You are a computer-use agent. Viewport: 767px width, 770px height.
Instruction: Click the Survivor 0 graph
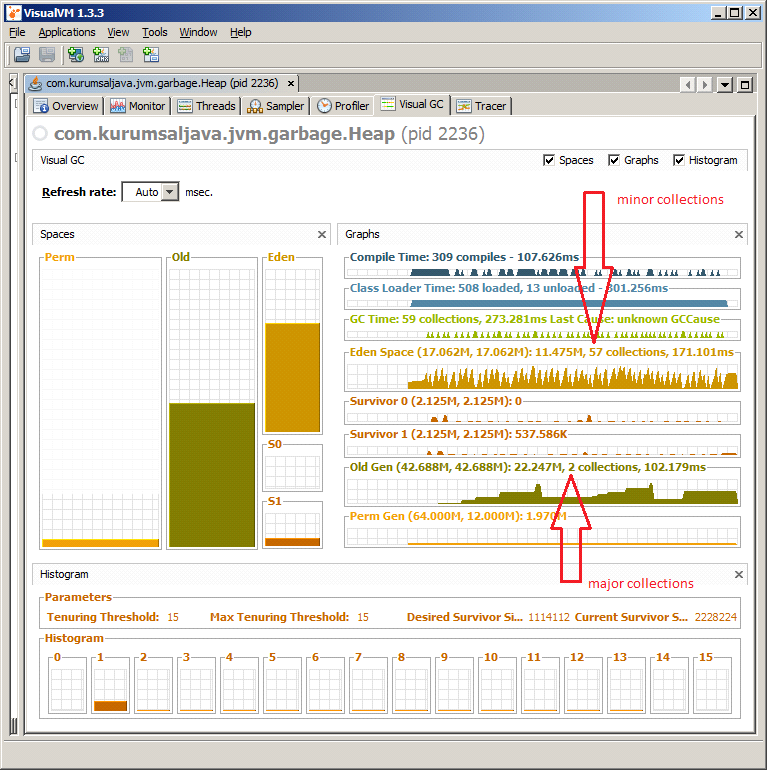tap(542, 416)
